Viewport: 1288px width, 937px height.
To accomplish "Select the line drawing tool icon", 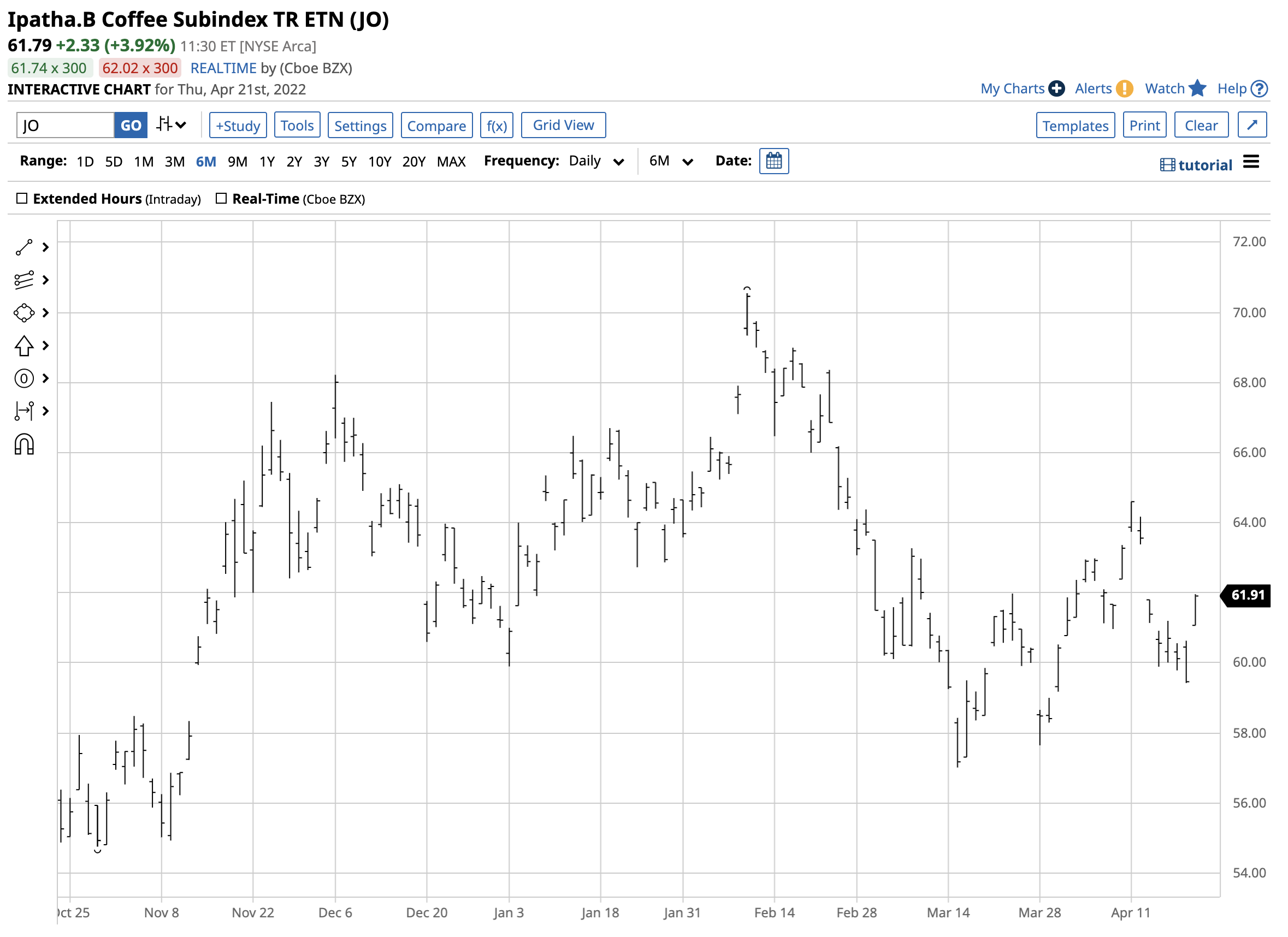I will (x=24, y=247).
